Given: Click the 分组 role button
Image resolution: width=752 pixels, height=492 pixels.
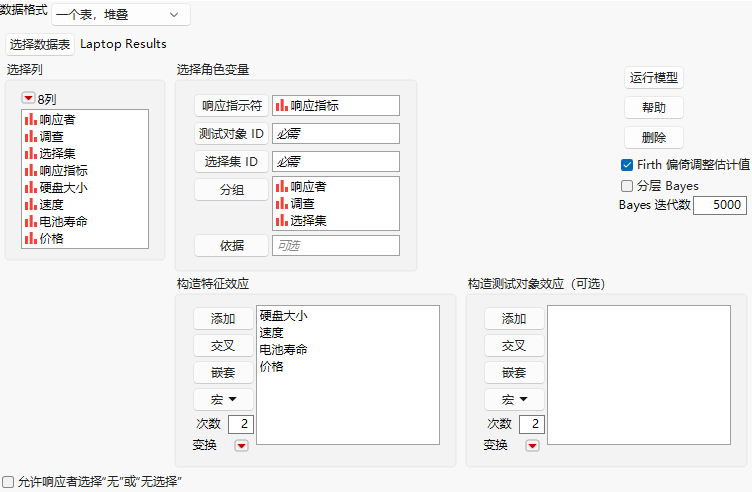Looking at the screenshot, I should [x=232, y=190].
